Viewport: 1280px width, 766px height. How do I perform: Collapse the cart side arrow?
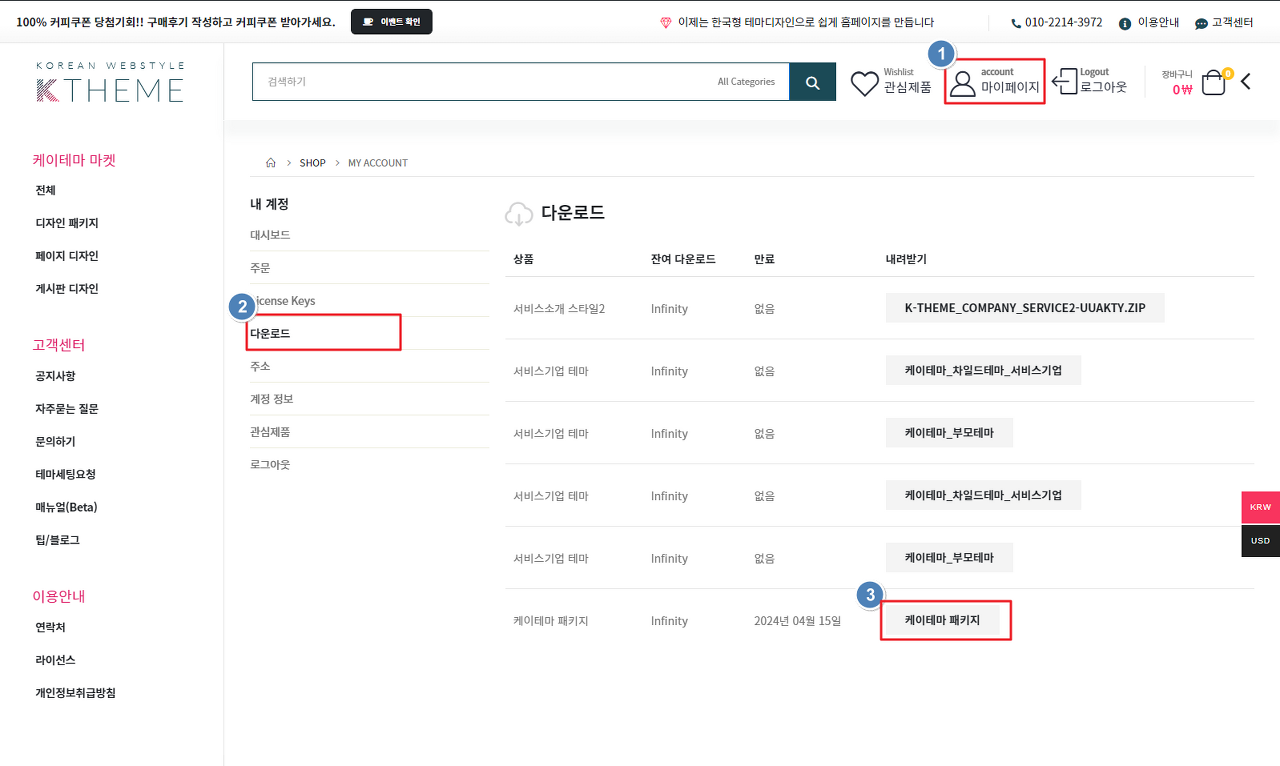pyautogui.click(x=1246, y=82)
